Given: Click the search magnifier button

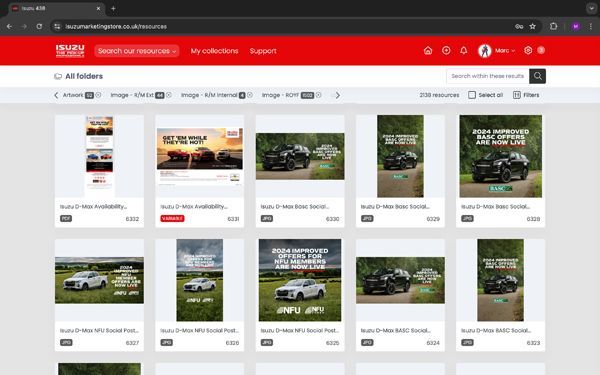Looking at the screenshot, I should [537, 76].
